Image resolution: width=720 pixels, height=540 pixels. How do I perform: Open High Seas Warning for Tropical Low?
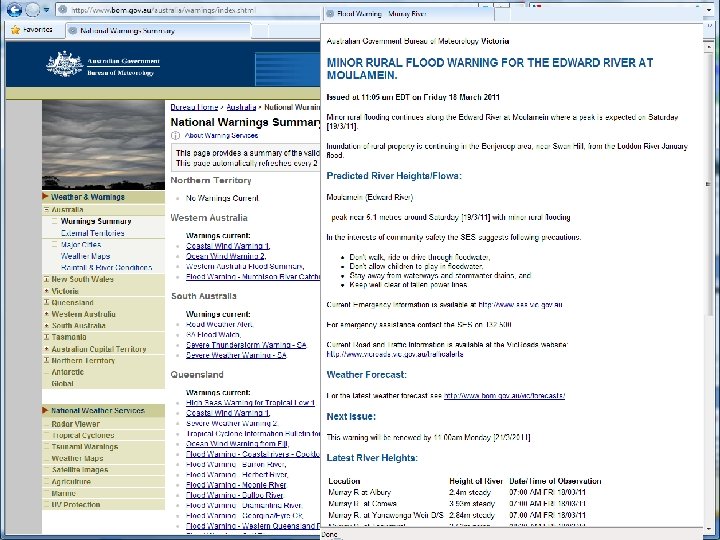coord(250,403)
